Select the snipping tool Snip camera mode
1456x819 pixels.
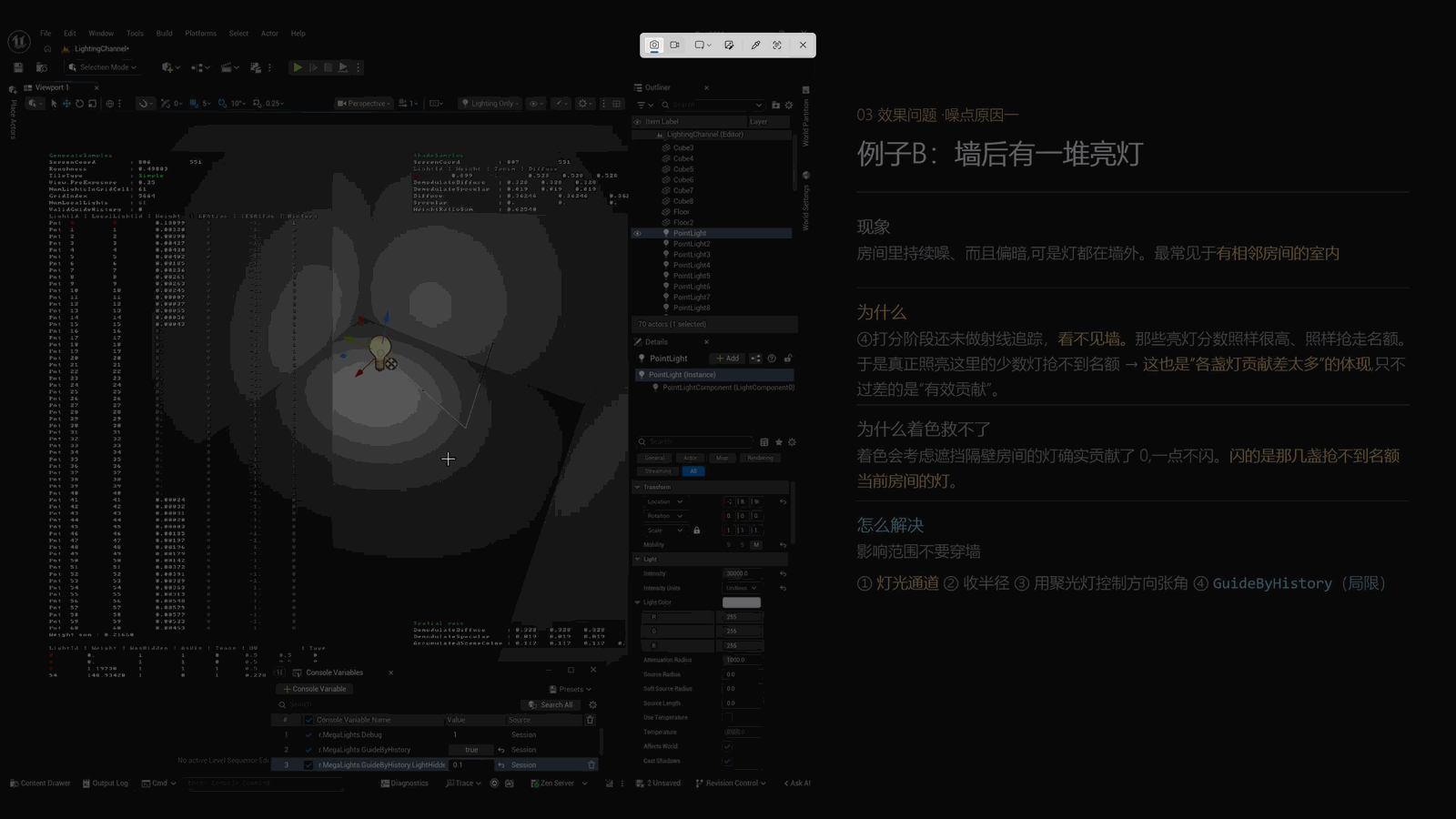click(653, 45)
